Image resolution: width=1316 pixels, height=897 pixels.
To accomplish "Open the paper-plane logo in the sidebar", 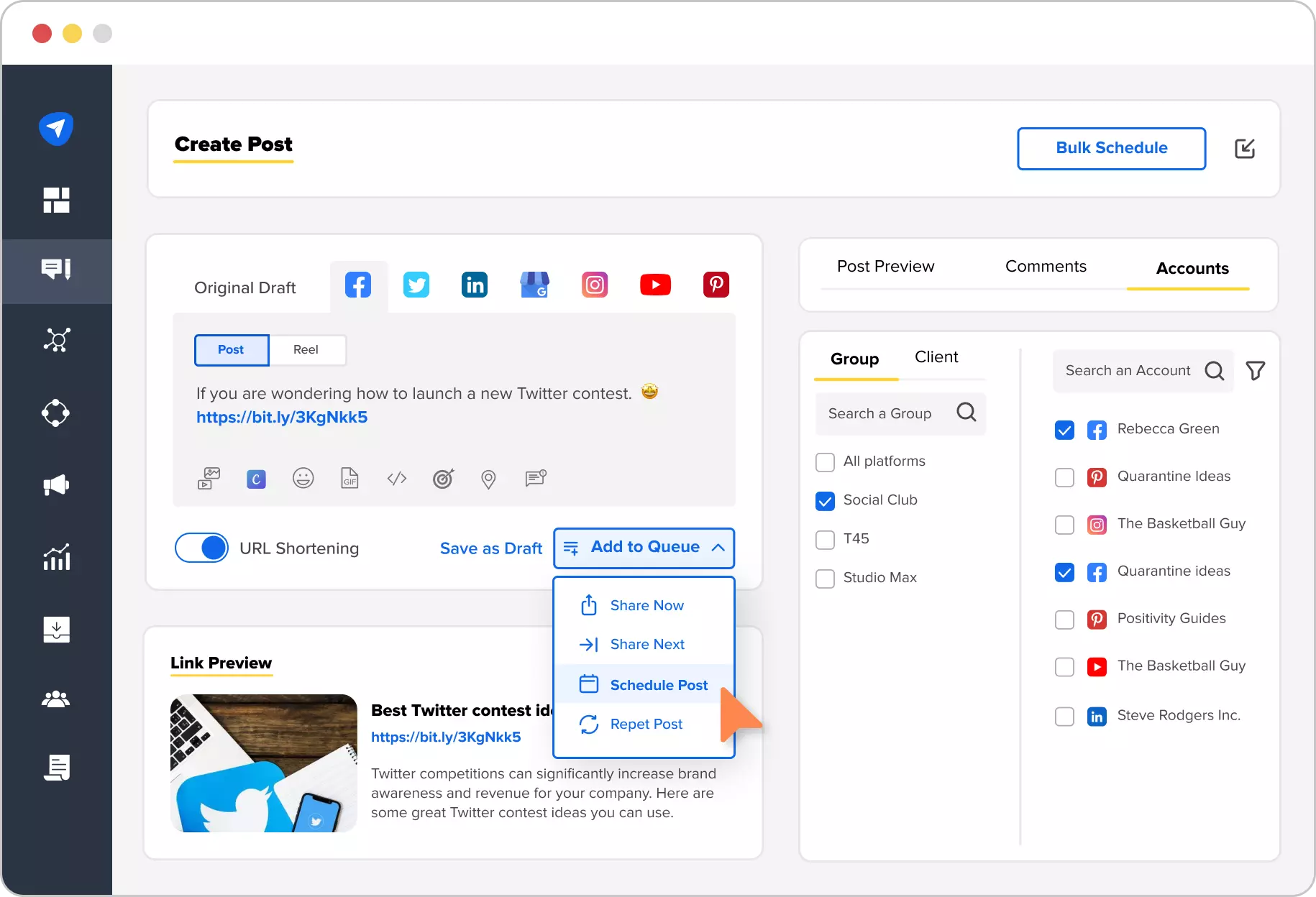I will (x=56, y=129).
